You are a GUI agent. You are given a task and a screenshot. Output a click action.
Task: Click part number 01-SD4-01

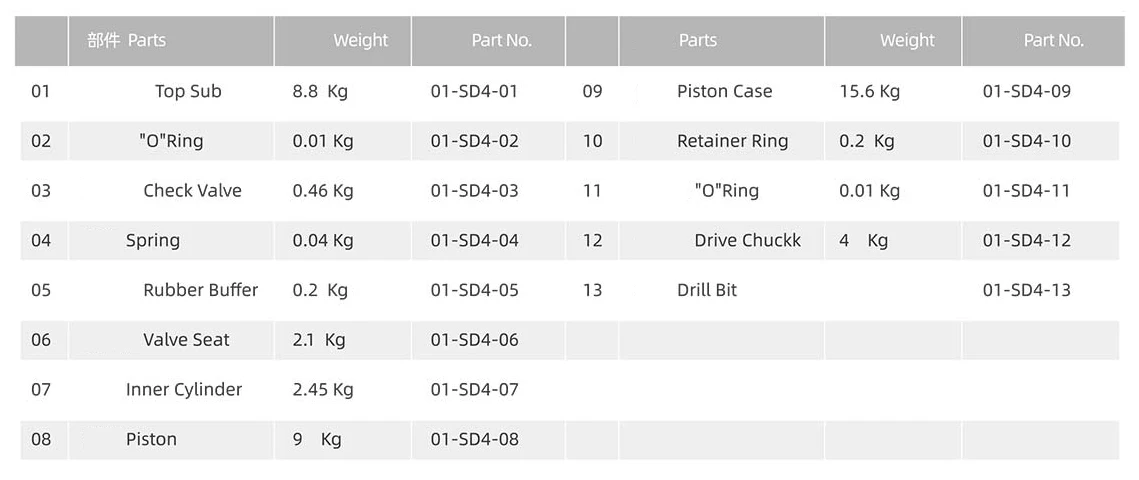[474, 91]
